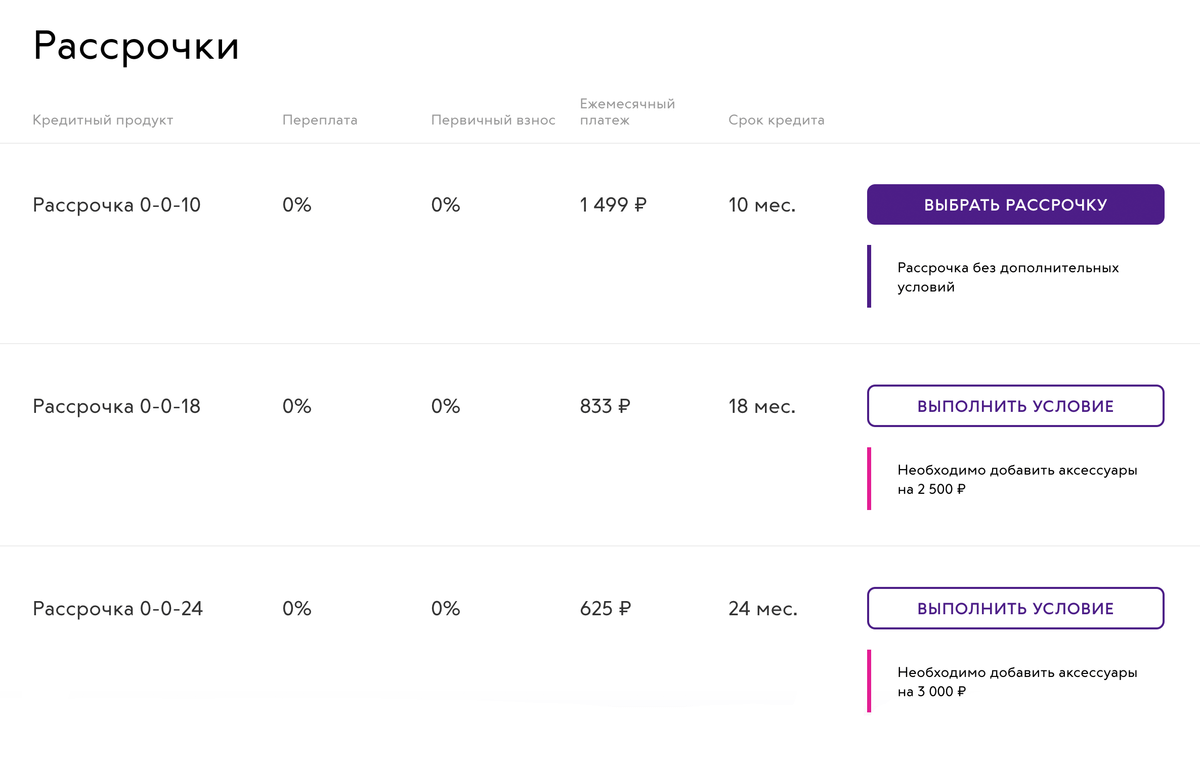Click ВЫПОЛНИТЬ УСЛОВИЕ for Рассрочка 0-0-24

click(1015, 608)
